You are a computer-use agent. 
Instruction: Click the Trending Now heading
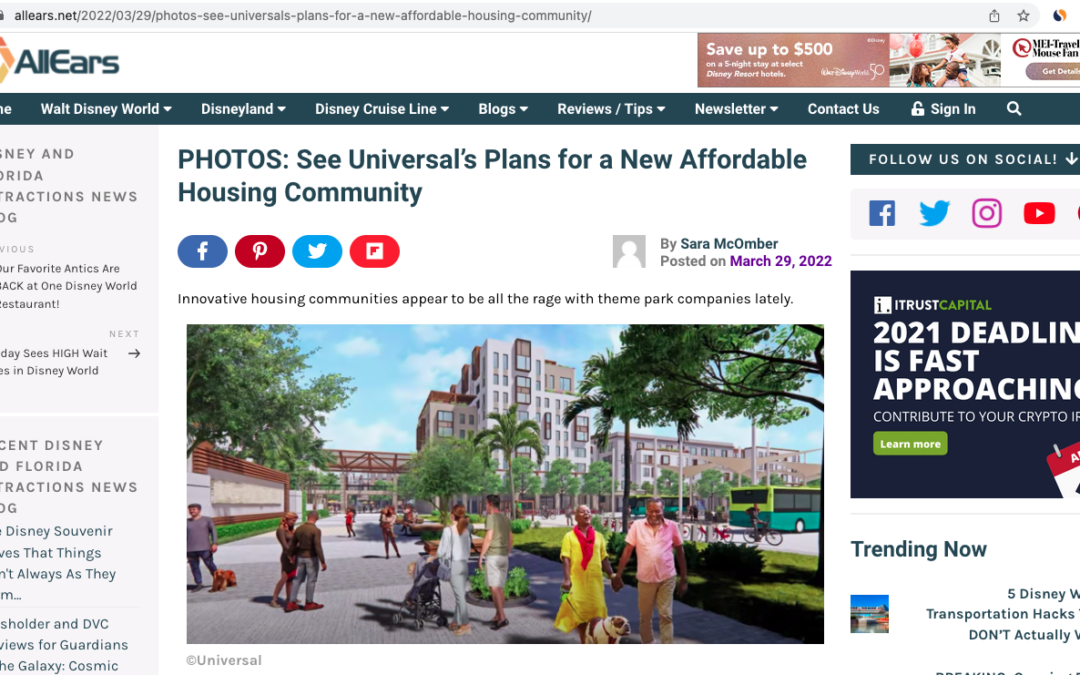coord(918,549)
